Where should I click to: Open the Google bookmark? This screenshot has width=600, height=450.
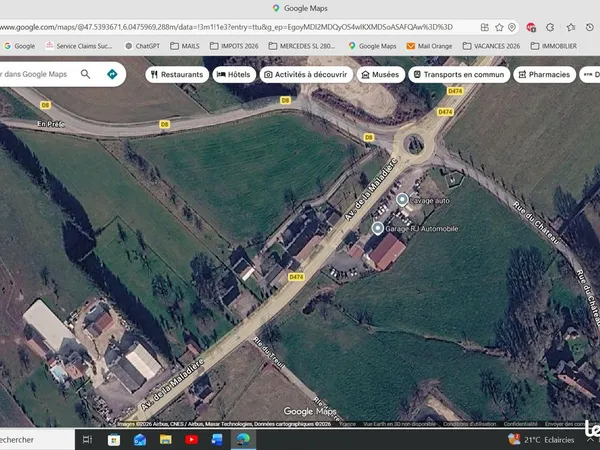point(19,46)
